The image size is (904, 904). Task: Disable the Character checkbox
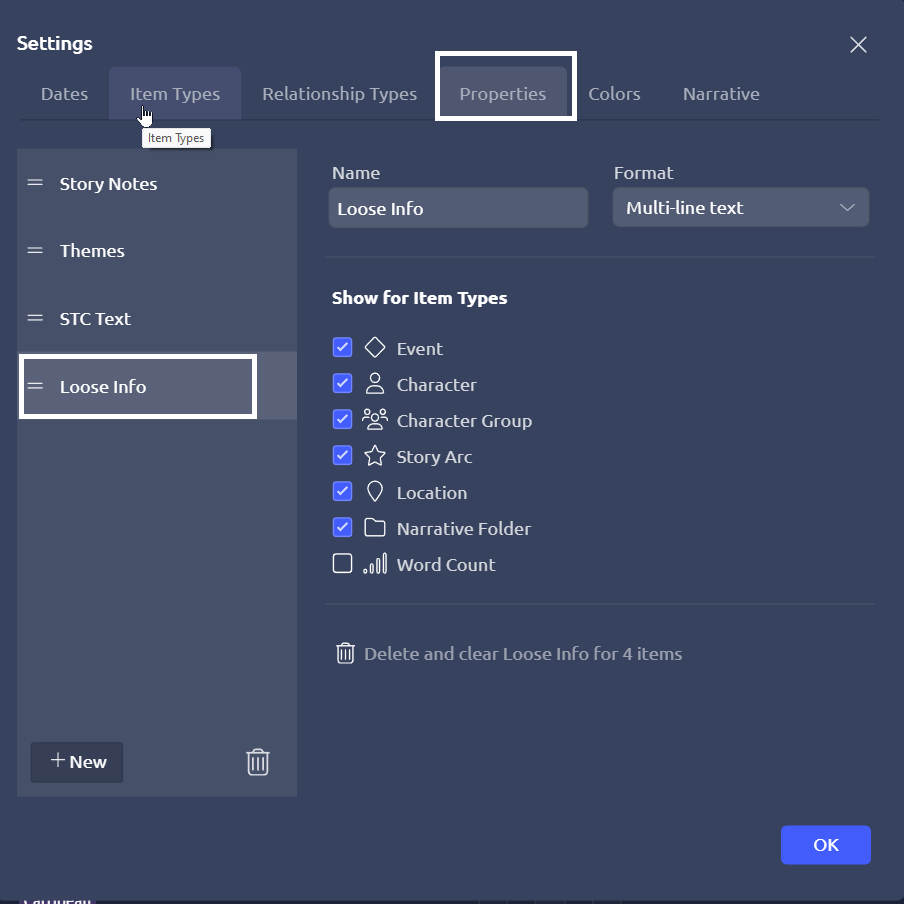342,384
